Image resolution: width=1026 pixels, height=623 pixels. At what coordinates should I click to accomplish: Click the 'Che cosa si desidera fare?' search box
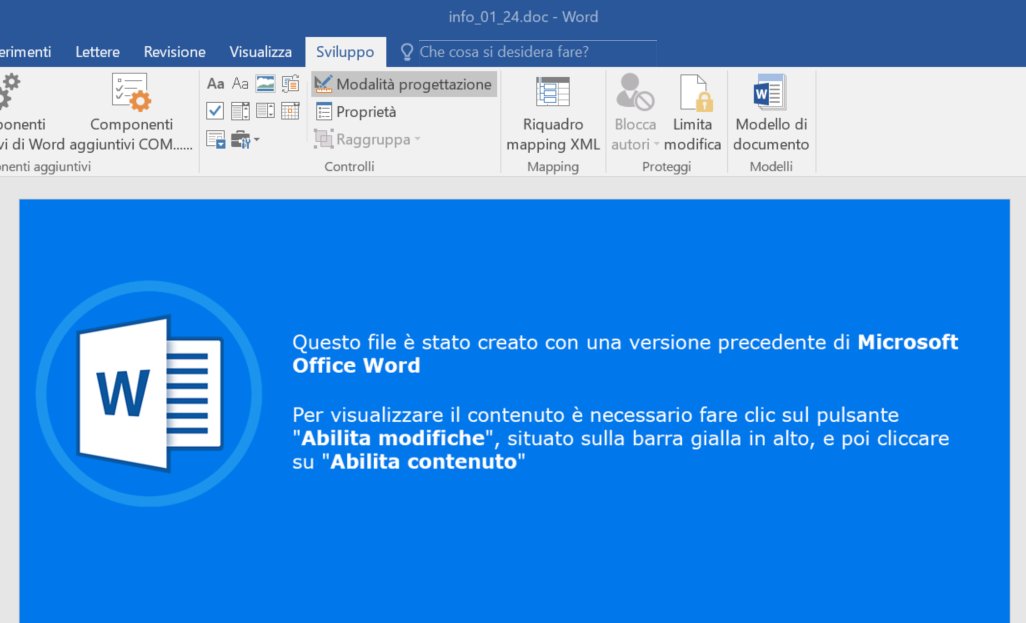[x=537, y=52]
